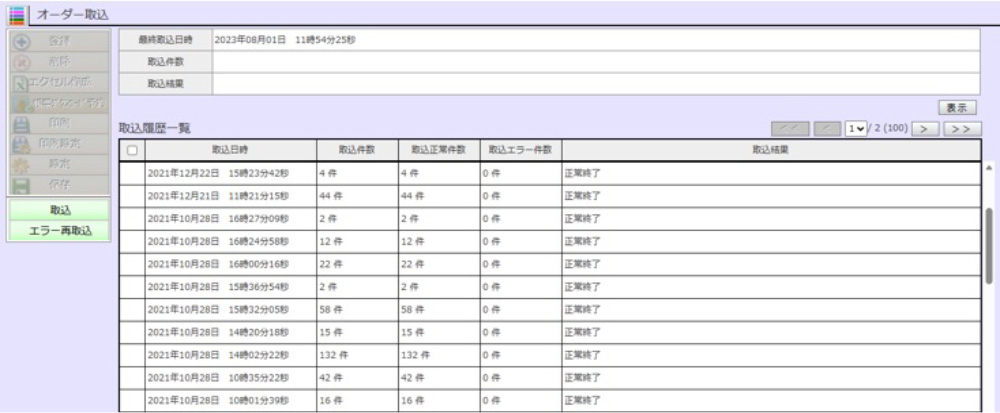Screen dimensions: 1000x413
Task: Click the 取込日時 column header
Action: (230, 150)
